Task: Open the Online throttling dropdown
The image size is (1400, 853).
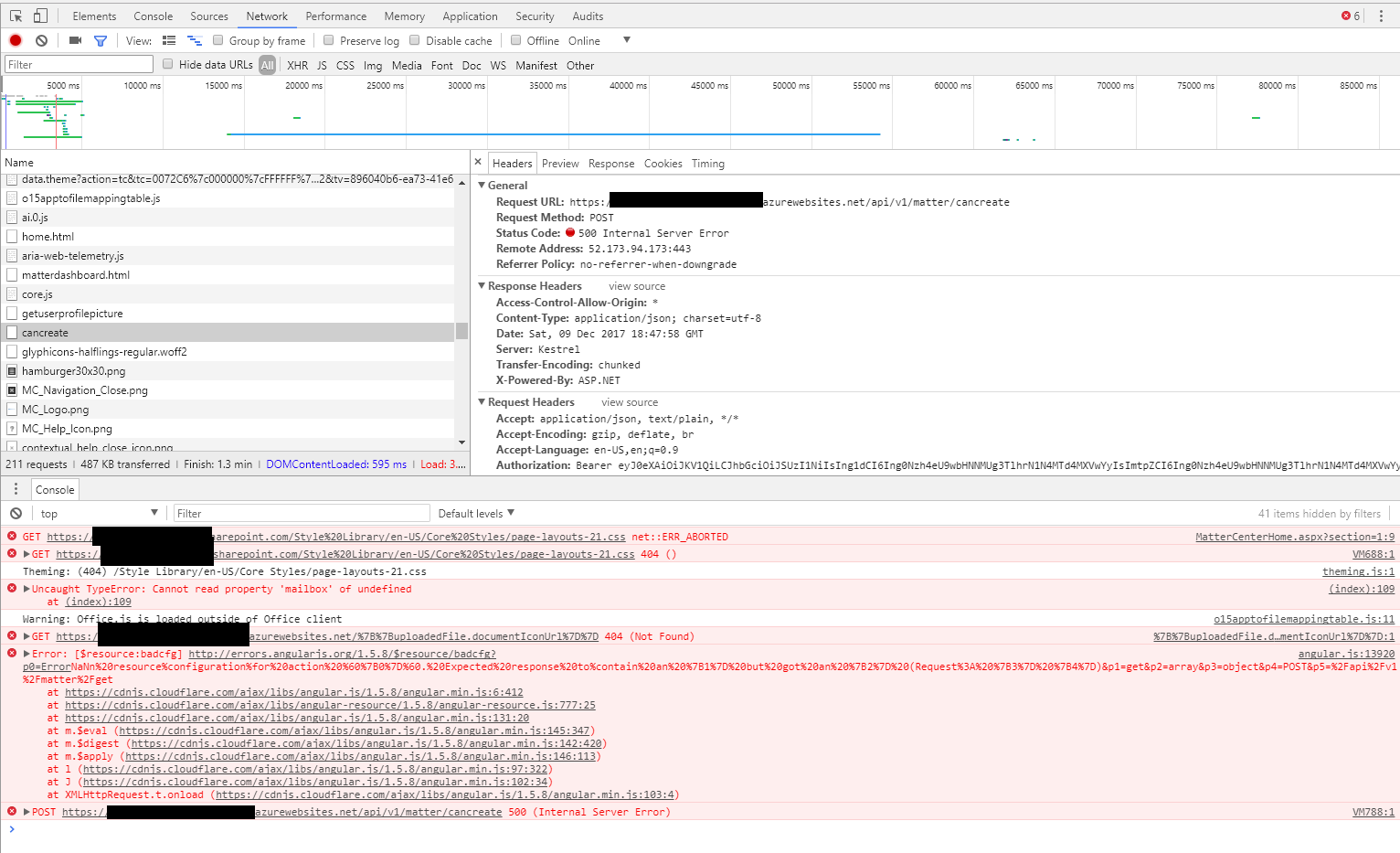Action: (x=599, y=40)
